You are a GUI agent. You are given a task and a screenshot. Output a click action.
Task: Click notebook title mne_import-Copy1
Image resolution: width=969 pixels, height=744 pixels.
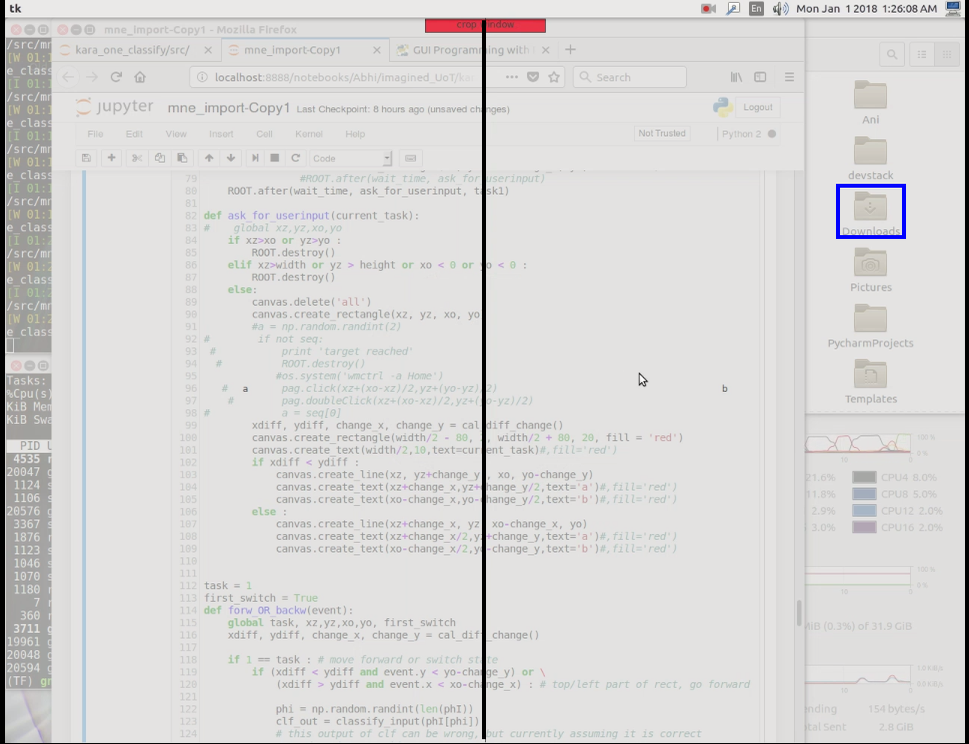coord(229,108)
